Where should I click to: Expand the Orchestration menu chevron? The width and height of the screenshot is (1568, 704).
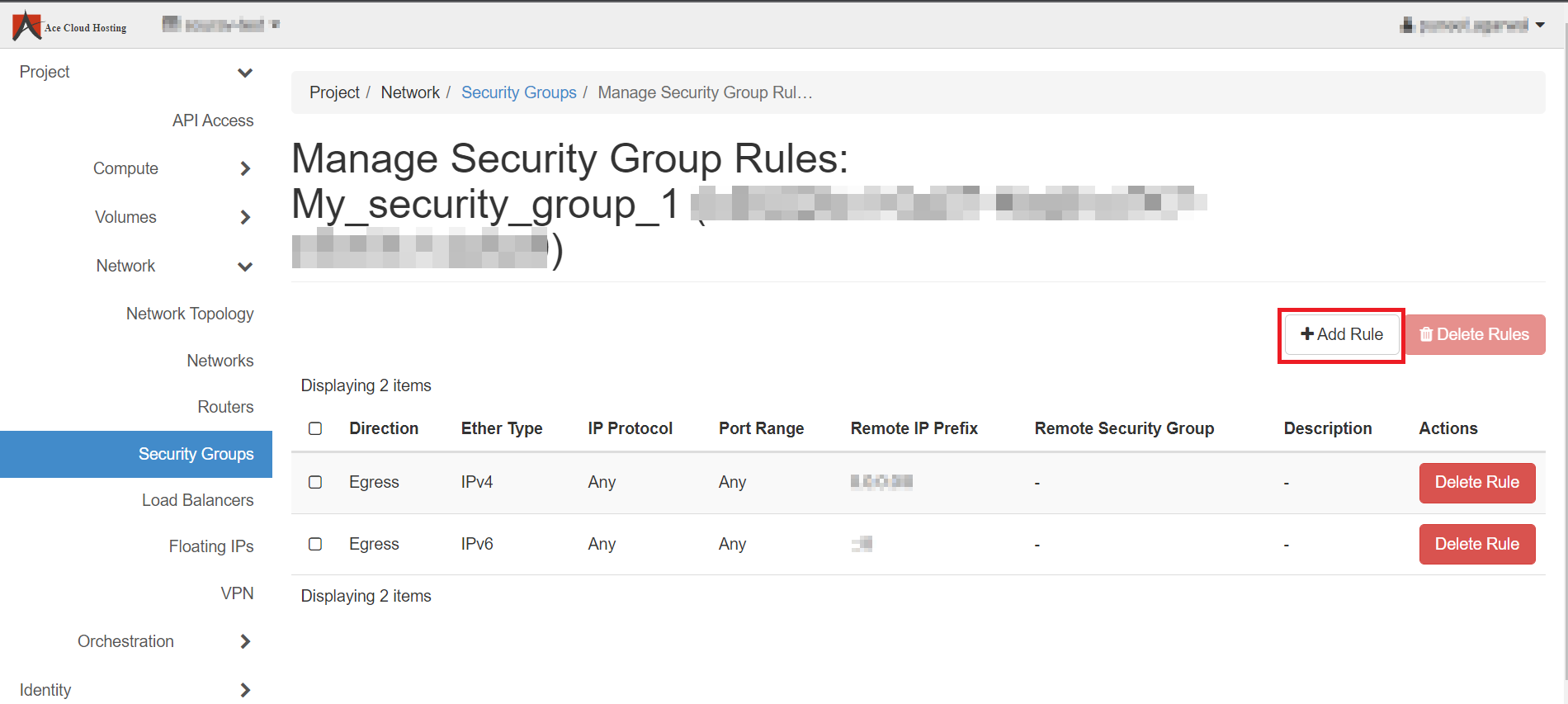click(245, 642)
